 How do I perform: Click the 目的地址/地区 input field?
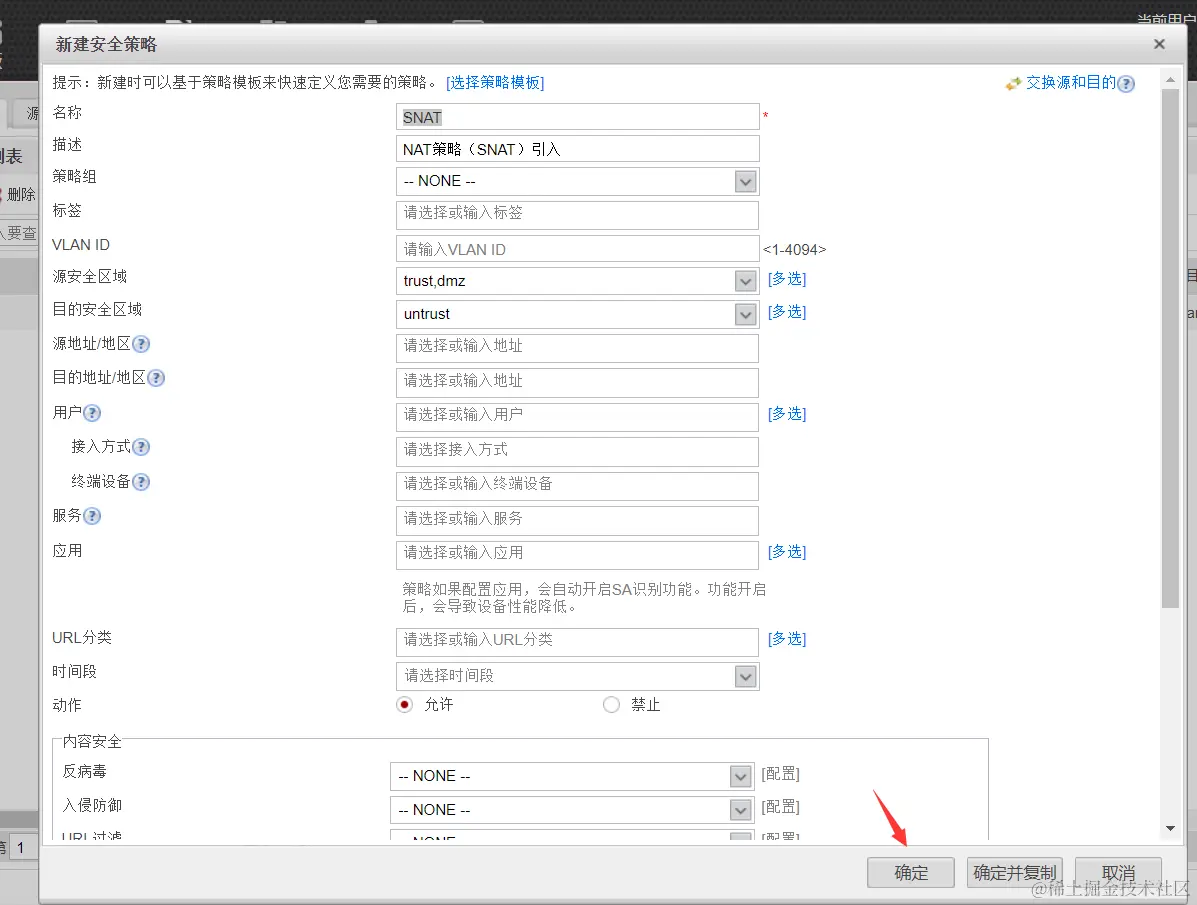577,383
